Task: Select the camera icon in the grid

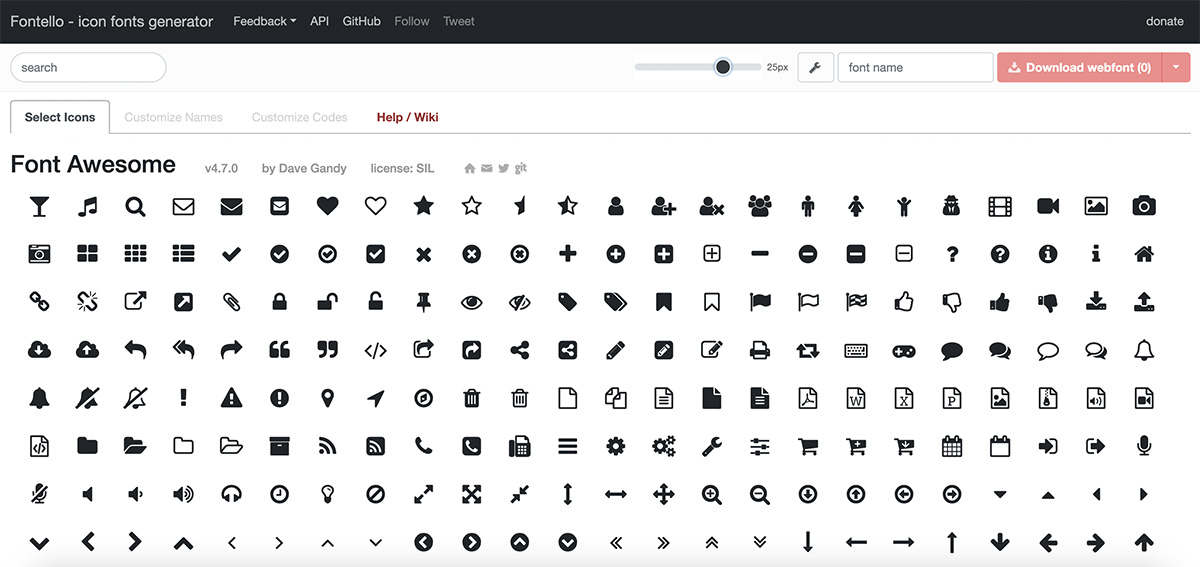Action: pos(1144,206)
